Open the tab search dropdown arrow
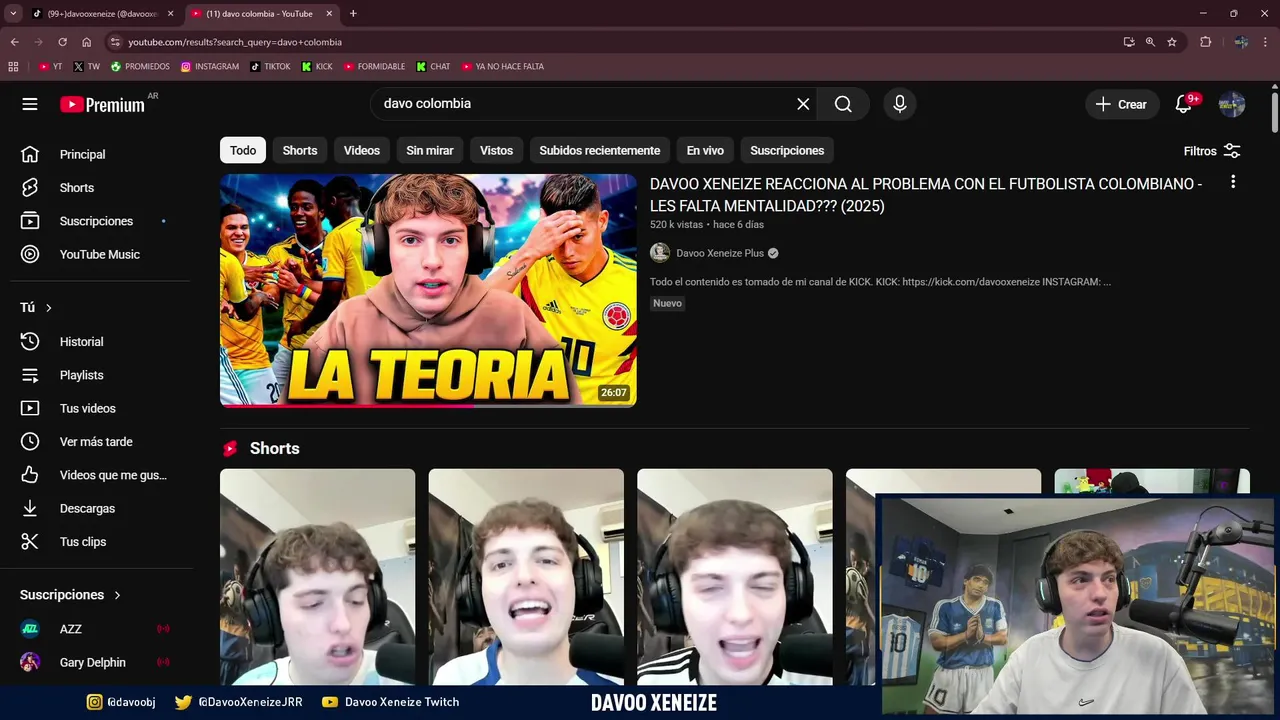Viewport: 1280px width, 720px height. point(13,14)
